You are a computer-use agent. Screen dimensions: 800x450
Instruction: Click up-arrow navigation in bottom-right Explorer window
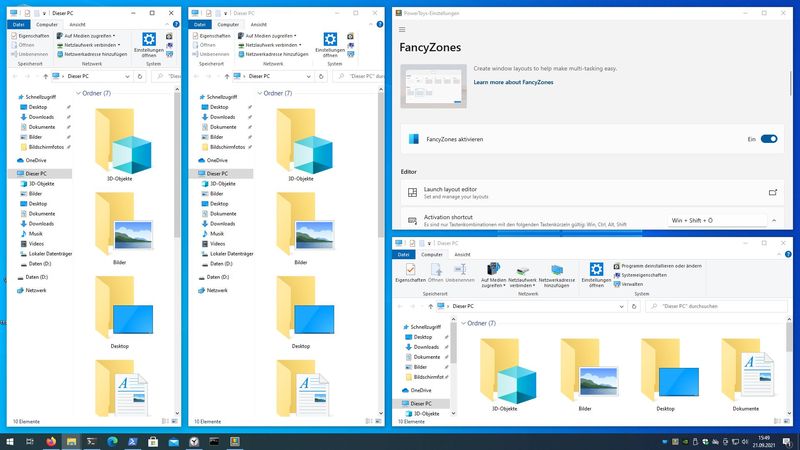[431, 307]
